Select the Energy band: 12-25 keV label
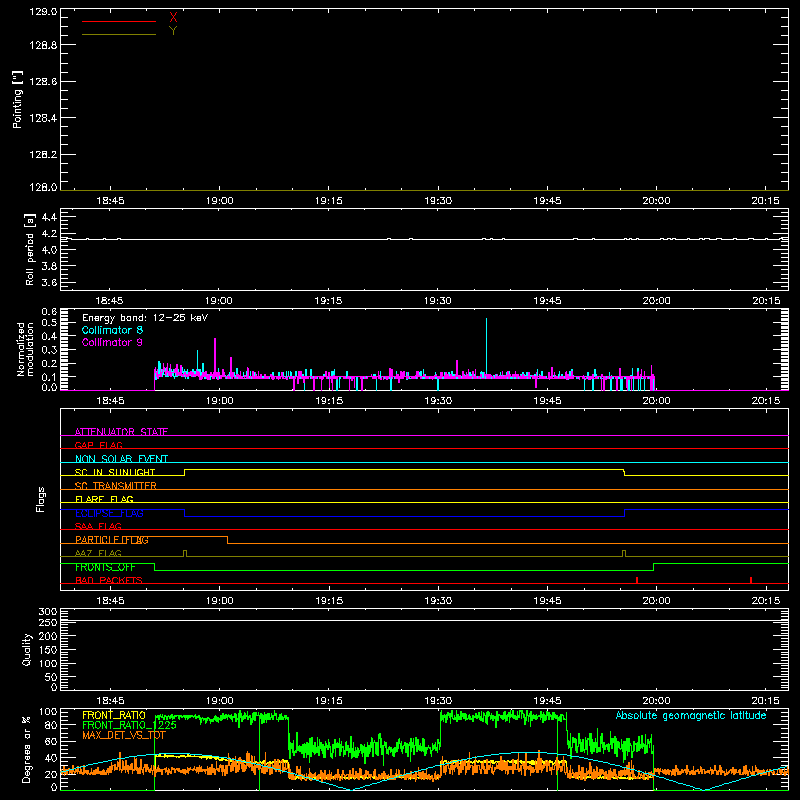The image size is (800, 800). 145,318
